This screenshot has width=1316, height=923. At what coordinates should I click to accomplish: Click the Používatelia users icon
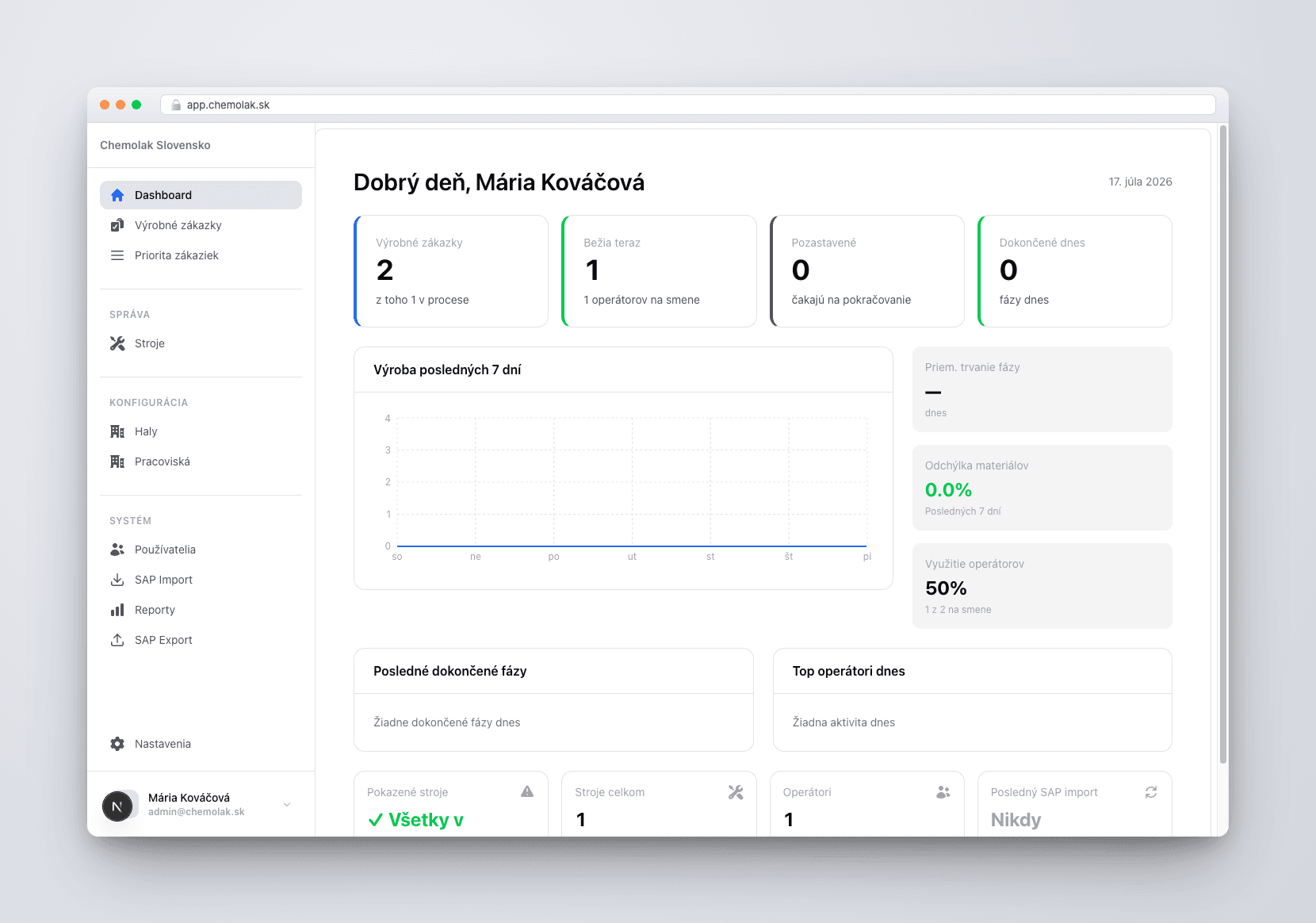(x=117, y=550)
